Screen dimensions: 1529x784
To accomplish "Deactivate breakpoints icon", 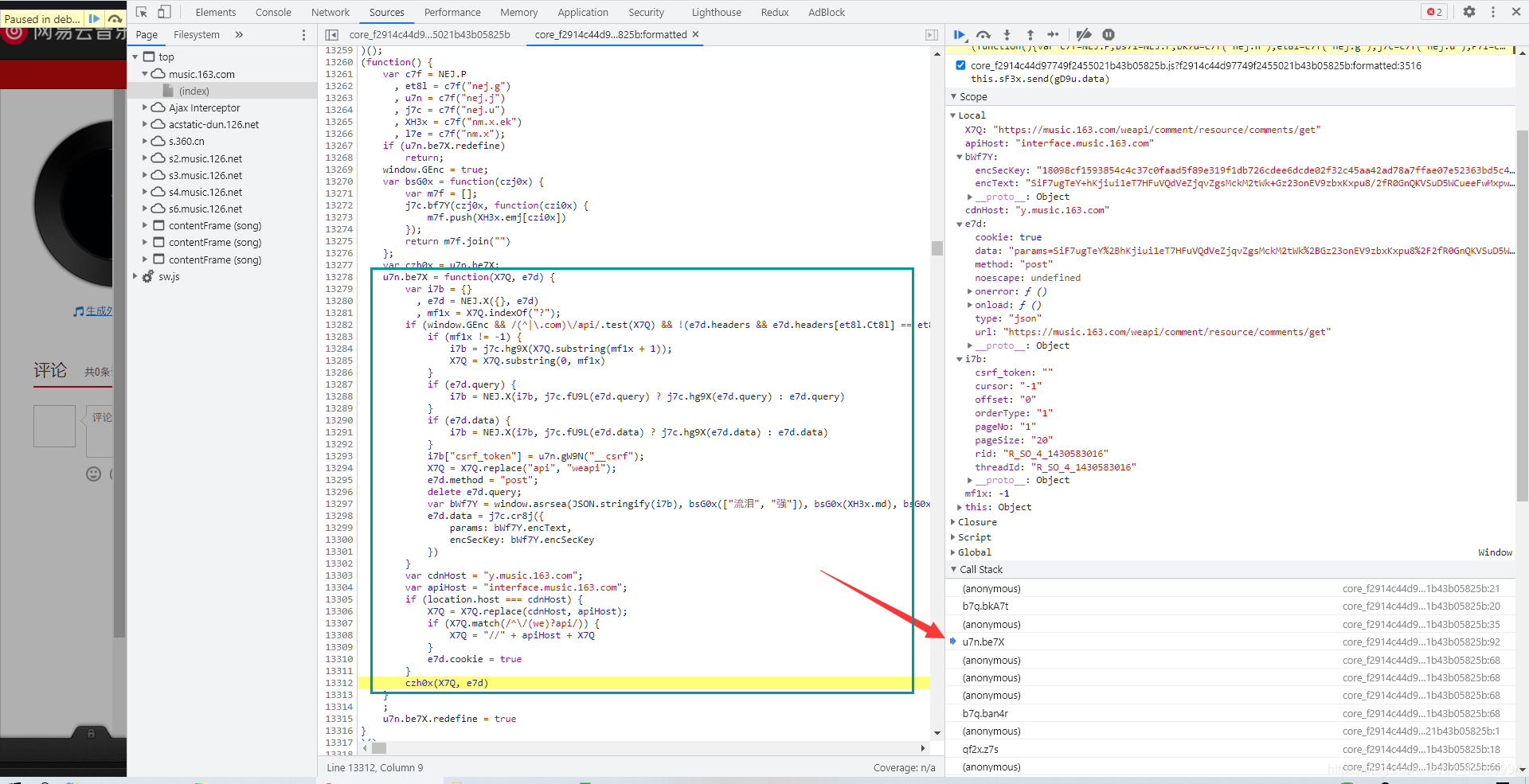I will pos(1084,34).
